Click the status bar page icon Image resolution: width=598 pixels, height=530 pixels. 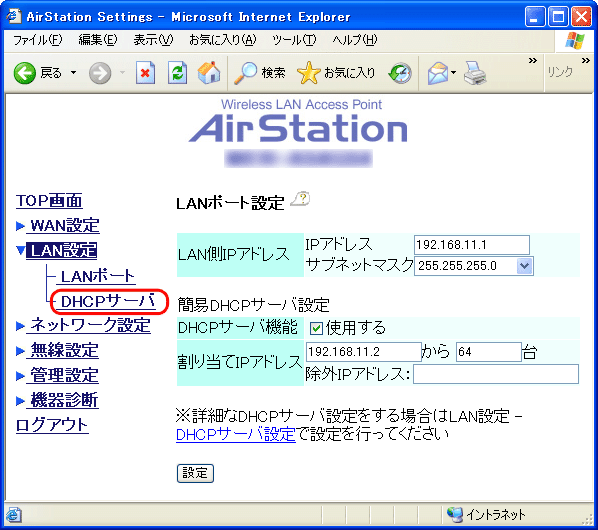tap(13, 515)
